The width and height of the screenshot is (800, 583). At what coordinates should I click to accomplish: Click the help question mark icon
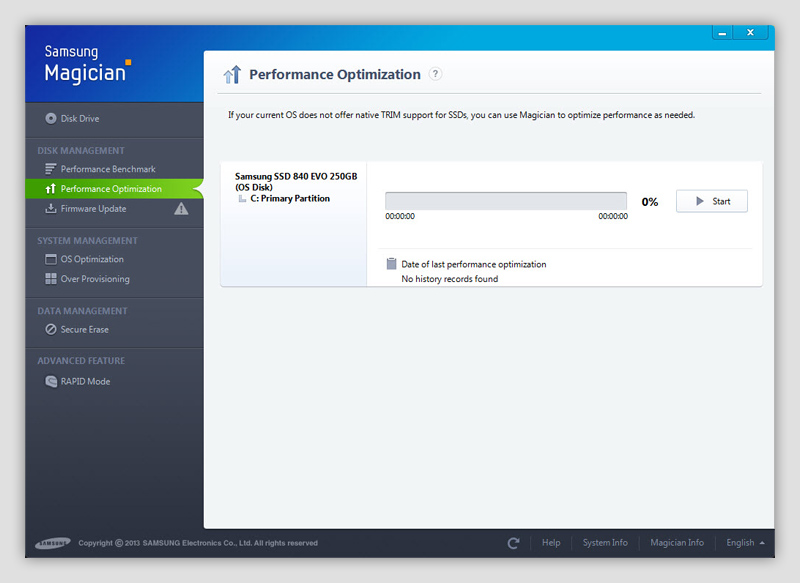[x=435, y=74]
